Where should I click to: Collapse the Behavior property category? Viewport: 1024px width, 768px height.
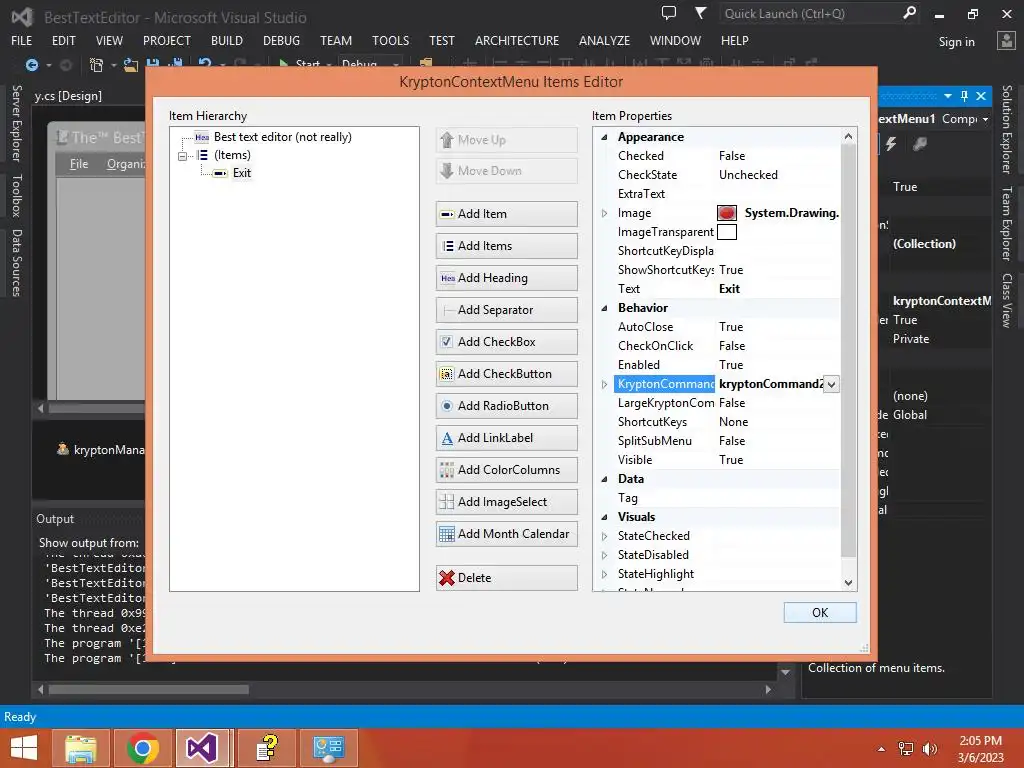pos(604,308)
